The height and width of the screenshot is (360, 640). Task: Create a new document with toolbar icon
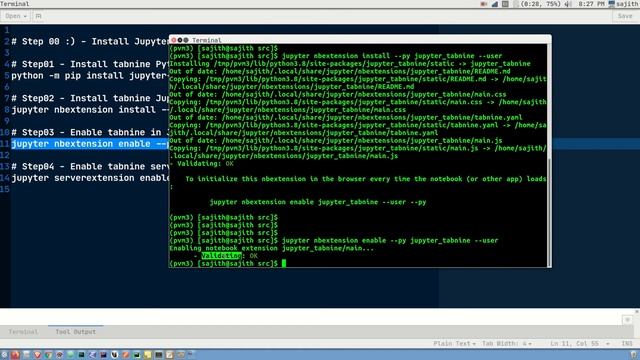38,16
